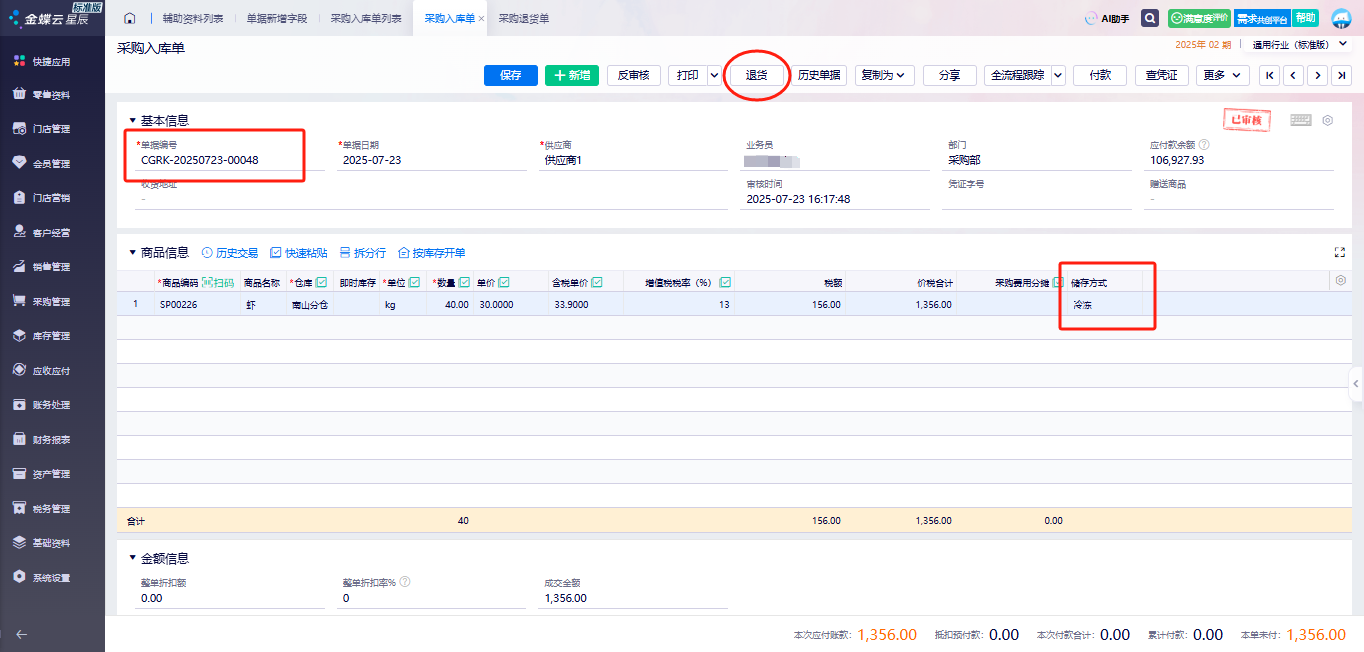
Task: Click the keyboard shortcut icon
Action: [x=1300, y=120]
